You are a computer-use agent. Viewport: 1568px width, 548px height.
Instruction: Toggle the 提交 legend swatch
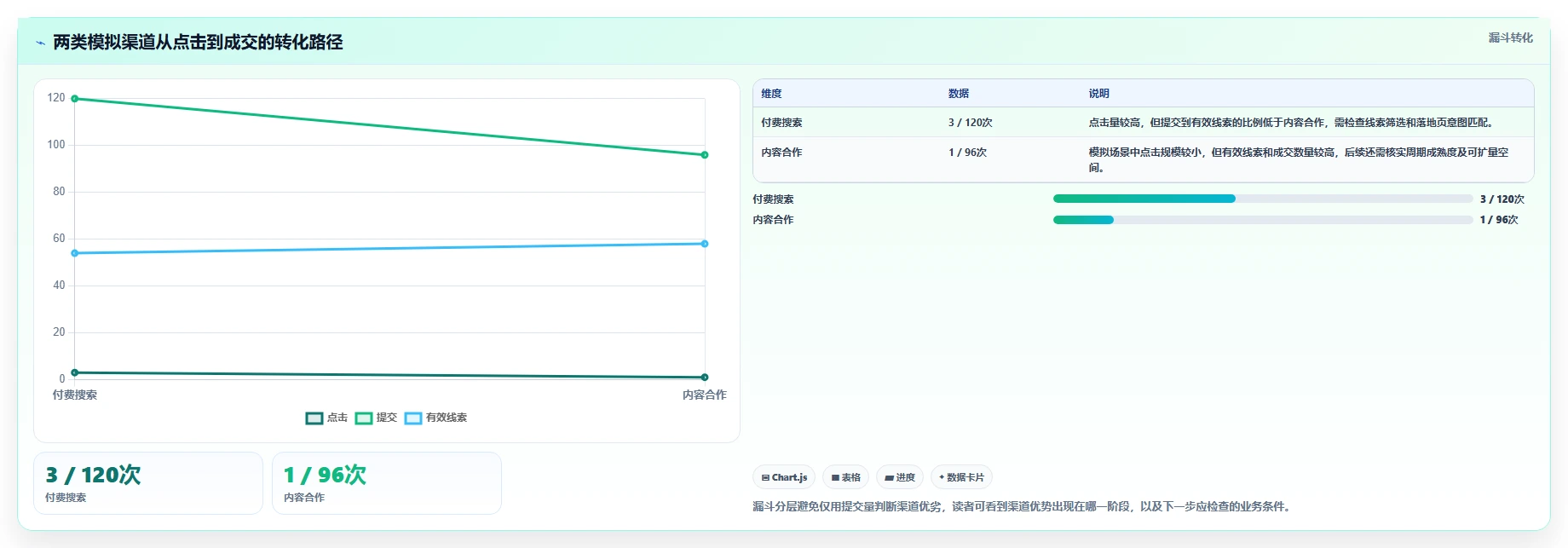click(364, 418)
